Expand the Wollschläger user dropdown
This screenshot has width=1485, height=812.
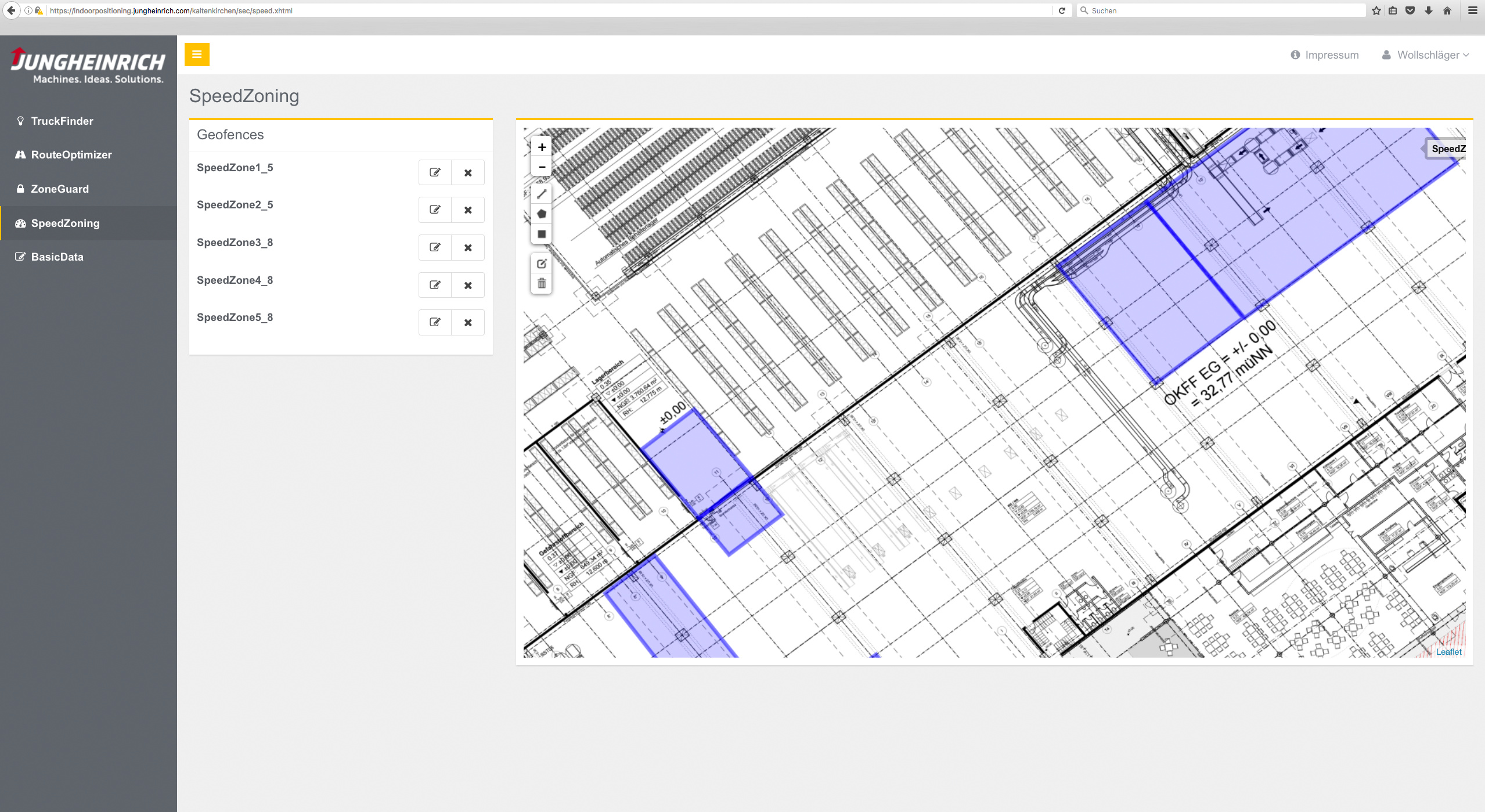pyautogui.click(x=1426, y=55)
